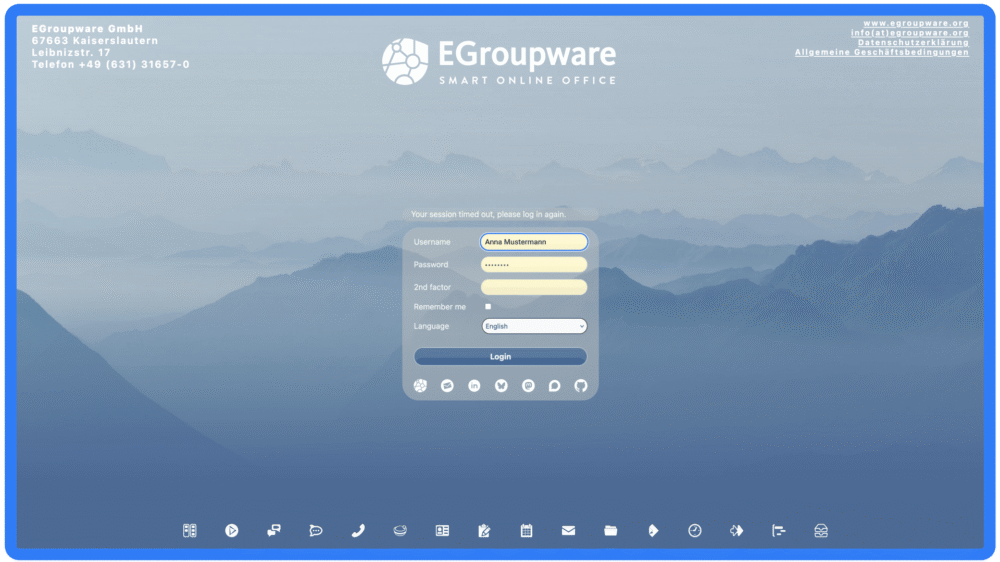Open the newsletter envelope icon below Login
The height and width of the screenshot is (562, 1000).
coord(447,385)
